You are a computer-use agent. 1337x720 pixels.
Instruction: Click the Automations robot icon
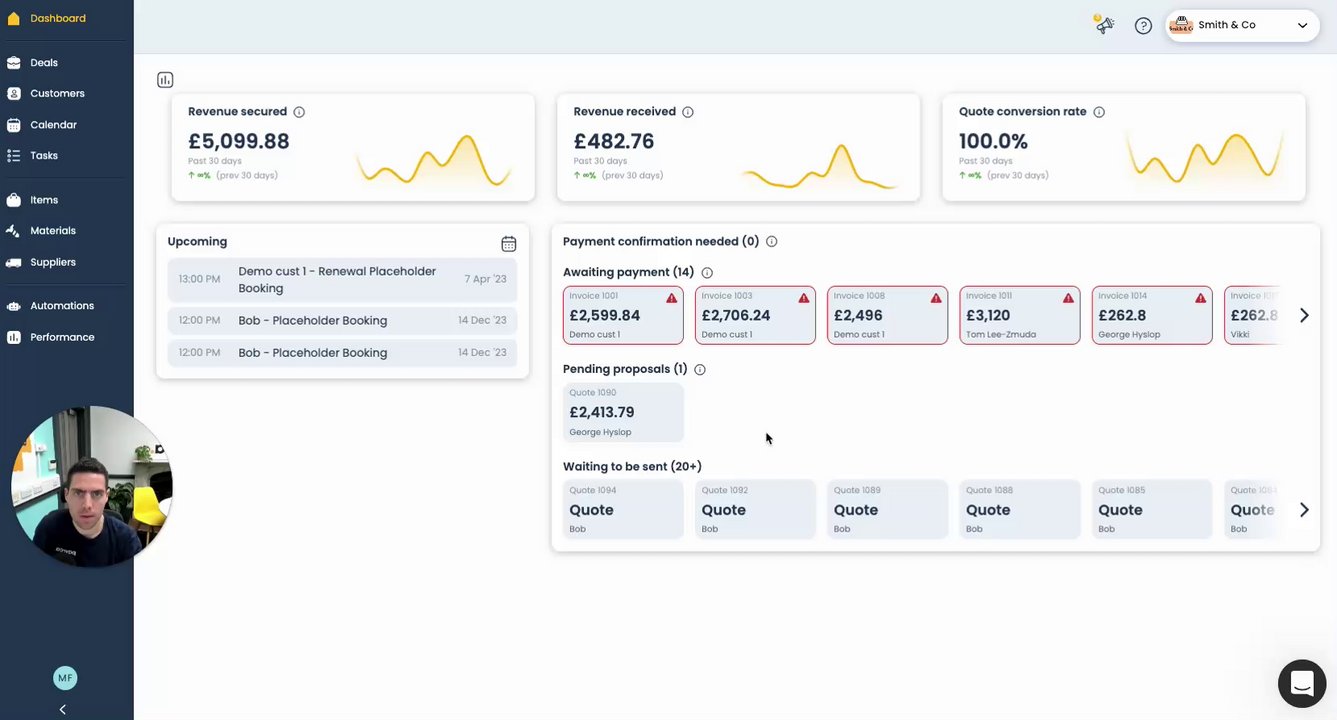pos(14,306)
